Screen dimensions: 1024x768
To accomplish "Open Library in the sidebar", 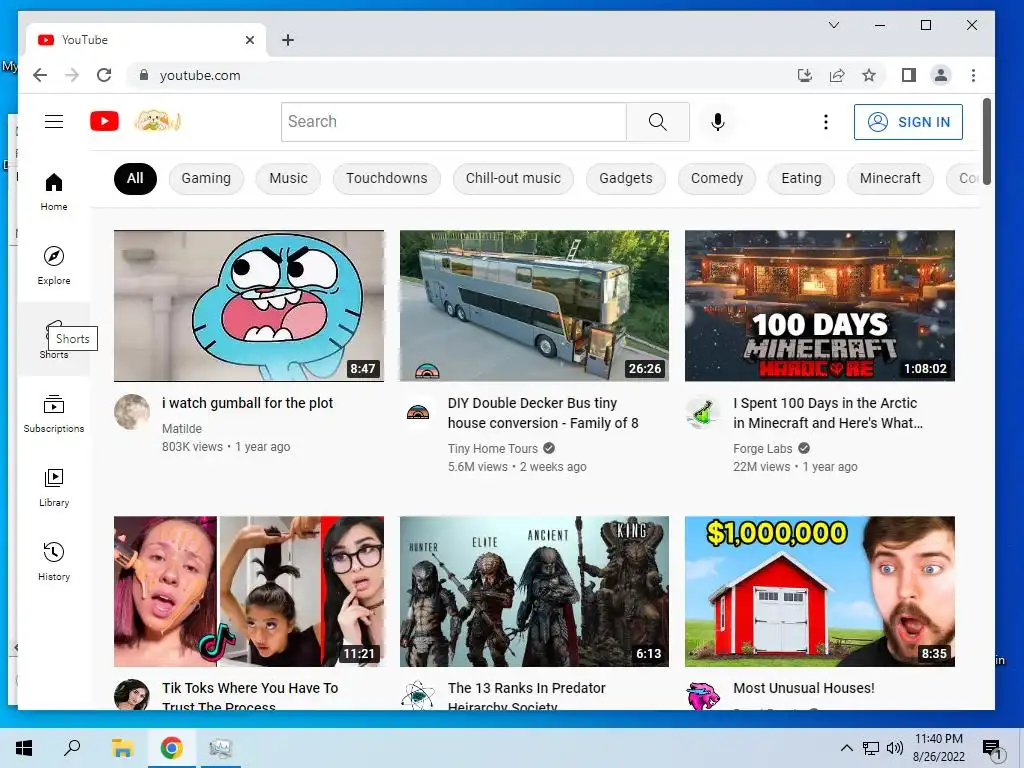I will [54, 488].
